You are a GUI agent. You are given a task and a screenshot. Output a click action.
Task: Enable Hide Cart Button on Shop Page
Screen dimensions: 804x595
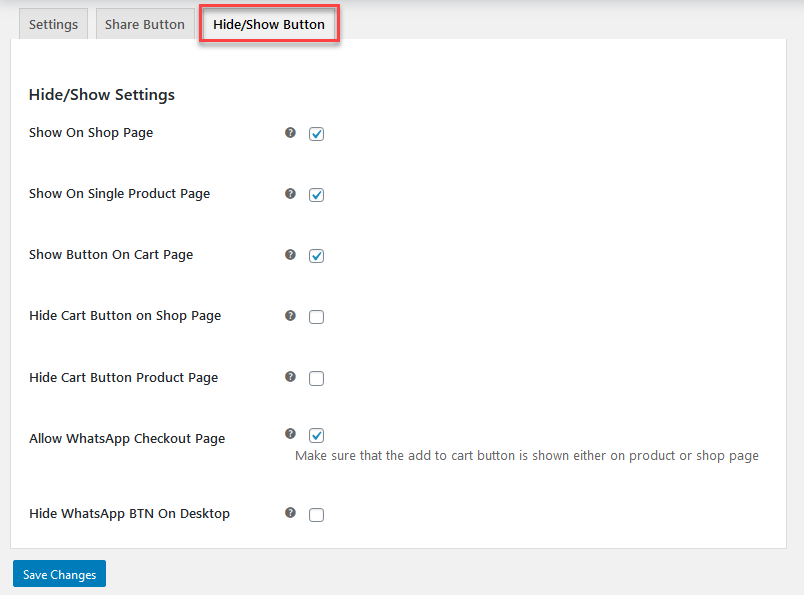[x=316, y=317]
